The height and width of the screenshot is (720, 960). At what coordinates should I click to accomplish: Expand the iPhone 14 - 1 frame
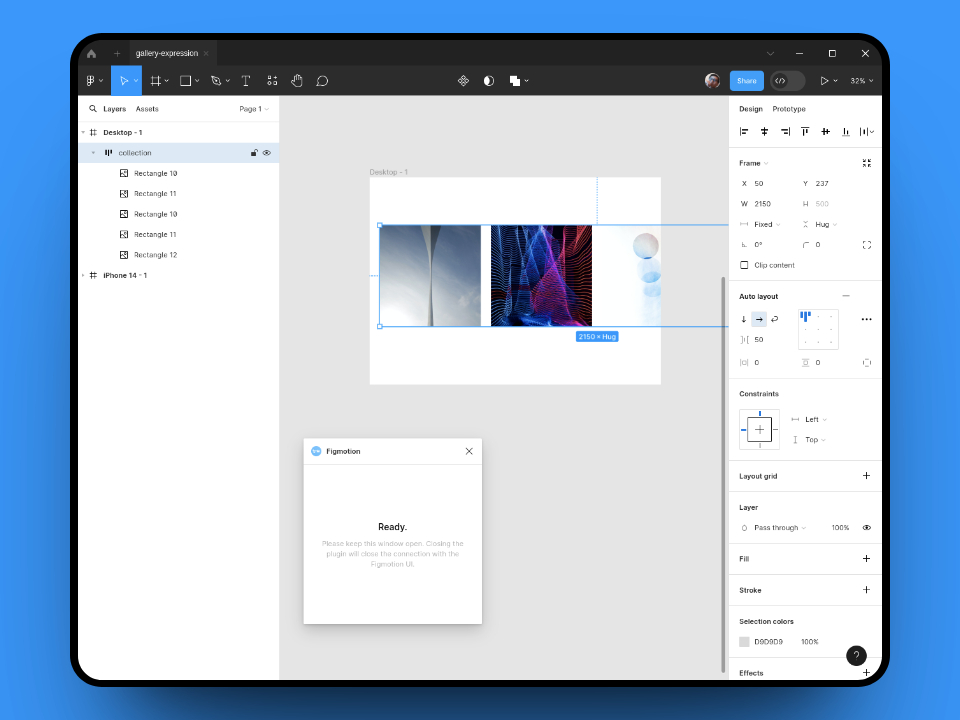click(x=83, y=276)
